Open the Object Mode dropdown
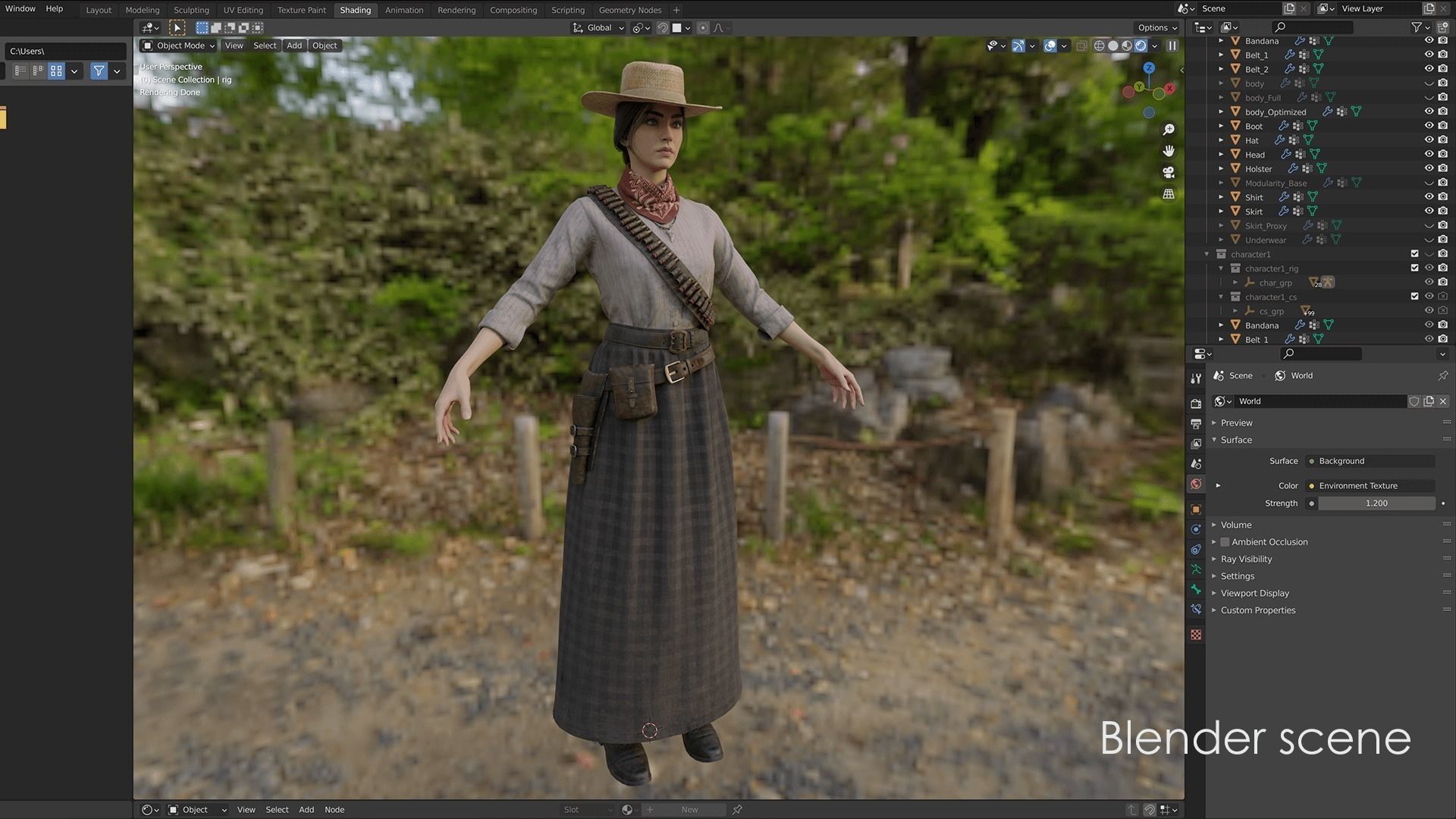The width and height of the screenshot is (1456, 819). tap(179, 45)
